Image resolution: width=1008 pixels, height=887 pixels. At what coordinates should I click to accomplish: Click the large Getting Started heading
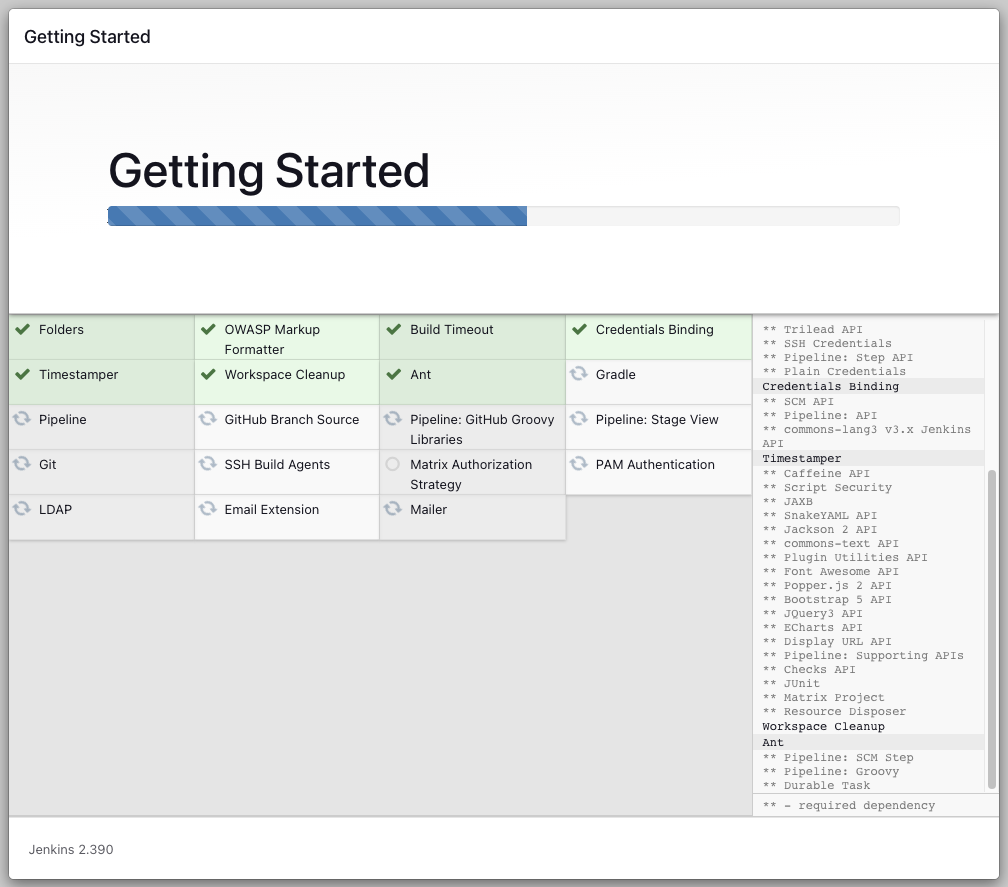269,171
